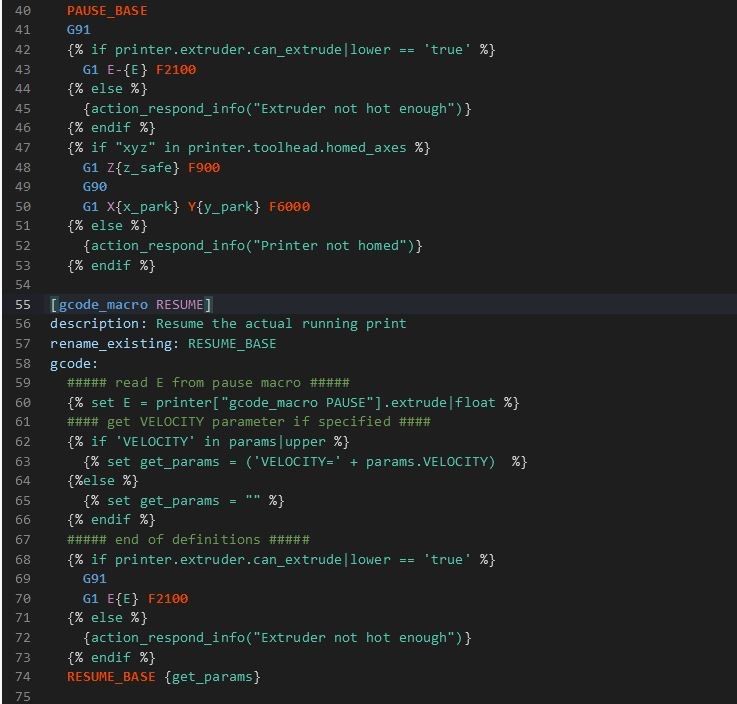This screenshot has height=704, width=737.
Task: Click comment 'get VELOCITY parameter if specified'
Action: click(x=249, y=422)
